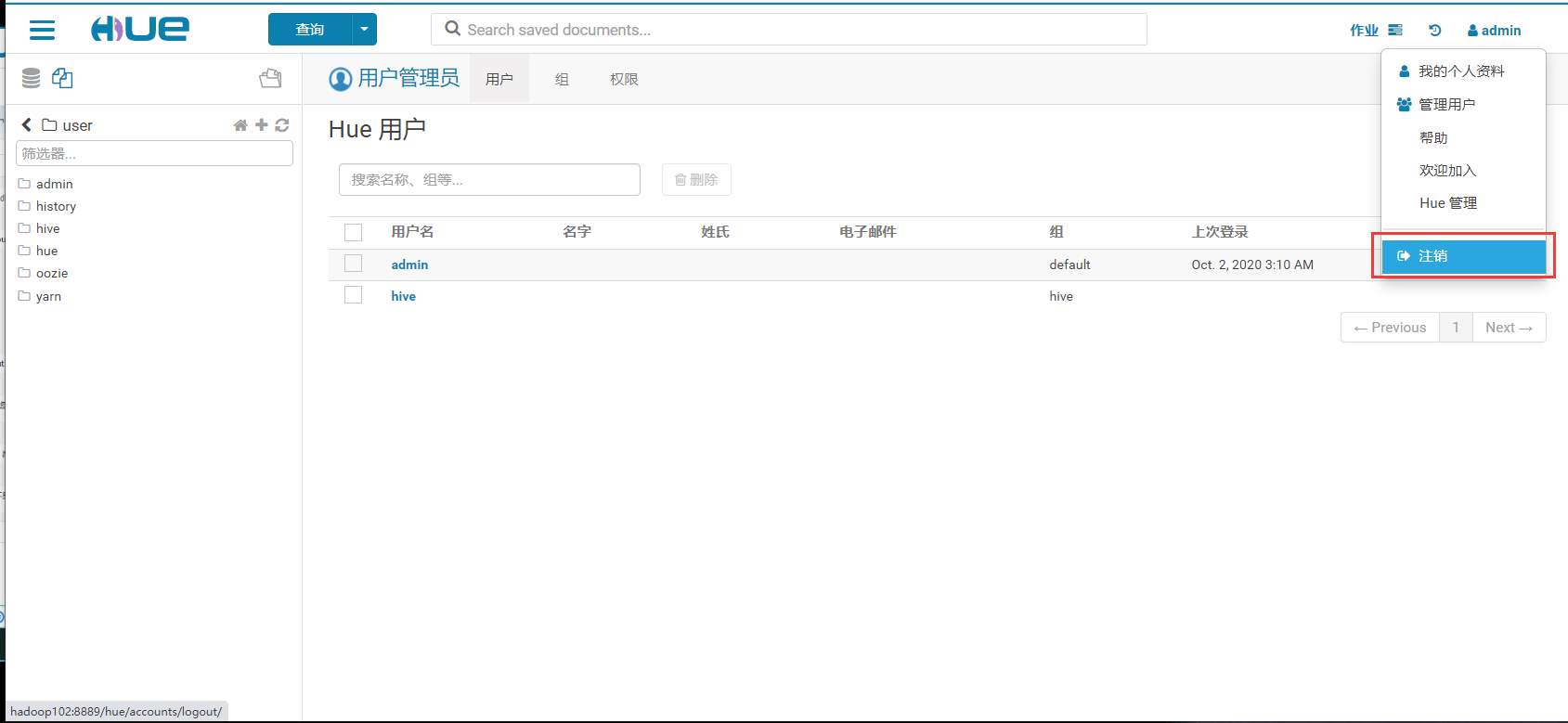Sort by the first name column header
Image resolution: width=1568 pixels, height=723 pixels.
pos(577,232)
